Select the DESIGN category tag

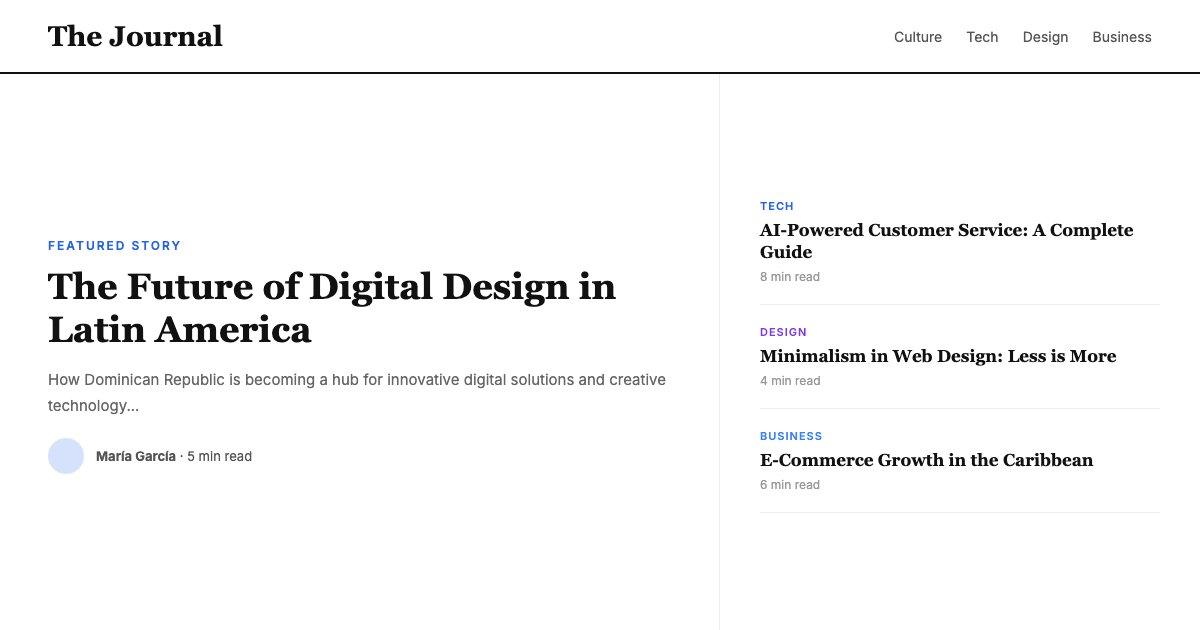pyautogui.click(x=784, y=332)
